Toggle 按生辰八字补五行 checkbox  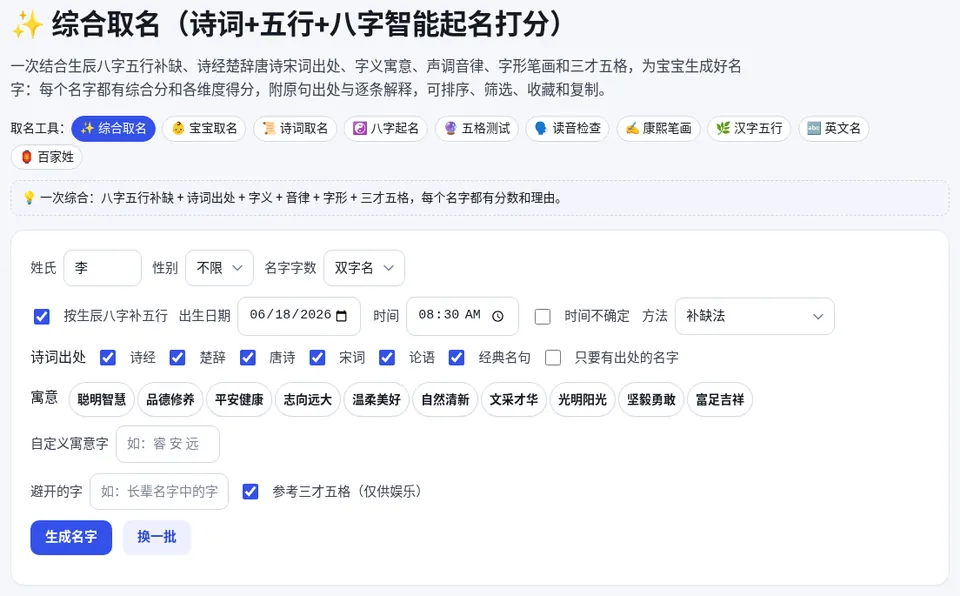42,316
